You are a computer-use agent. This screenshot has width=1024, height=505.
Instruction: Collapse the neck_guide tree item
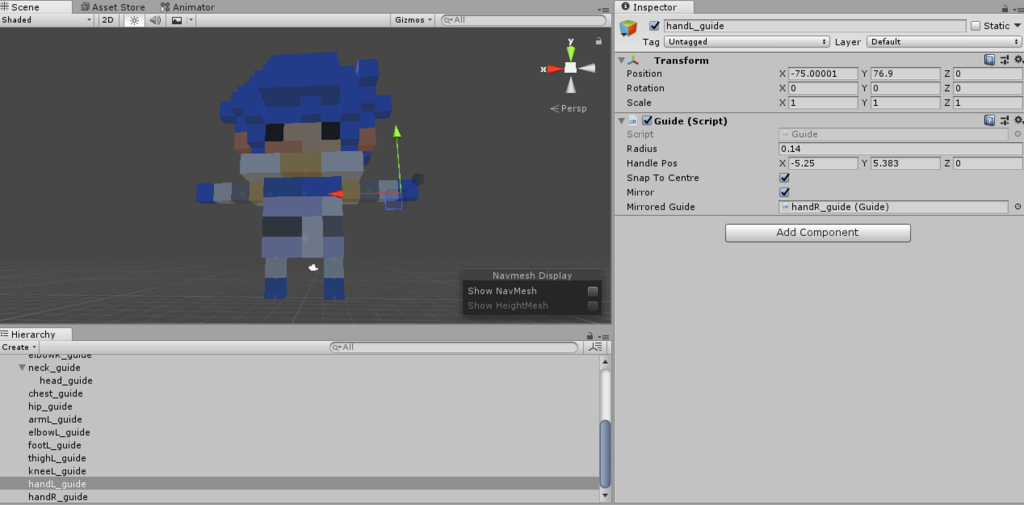(x=22, y=368)
